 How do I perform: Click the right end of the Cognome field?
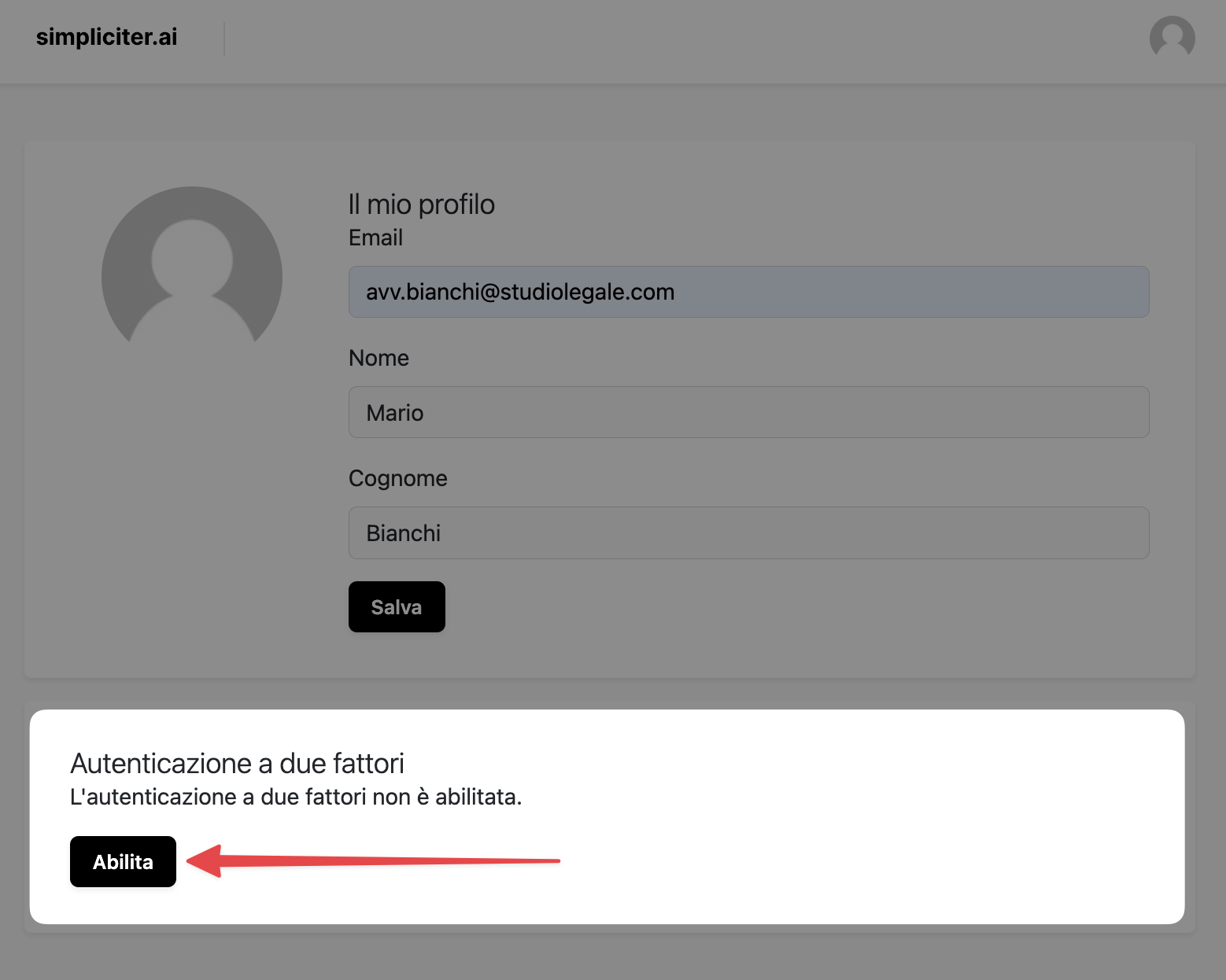pos(1117,532)
